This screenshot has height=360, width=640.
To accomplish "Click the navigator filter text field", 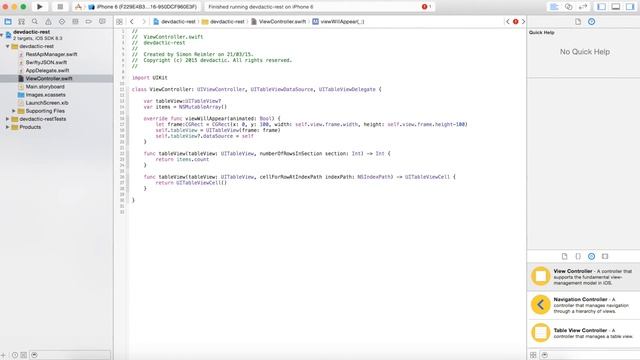I will 70,356.
